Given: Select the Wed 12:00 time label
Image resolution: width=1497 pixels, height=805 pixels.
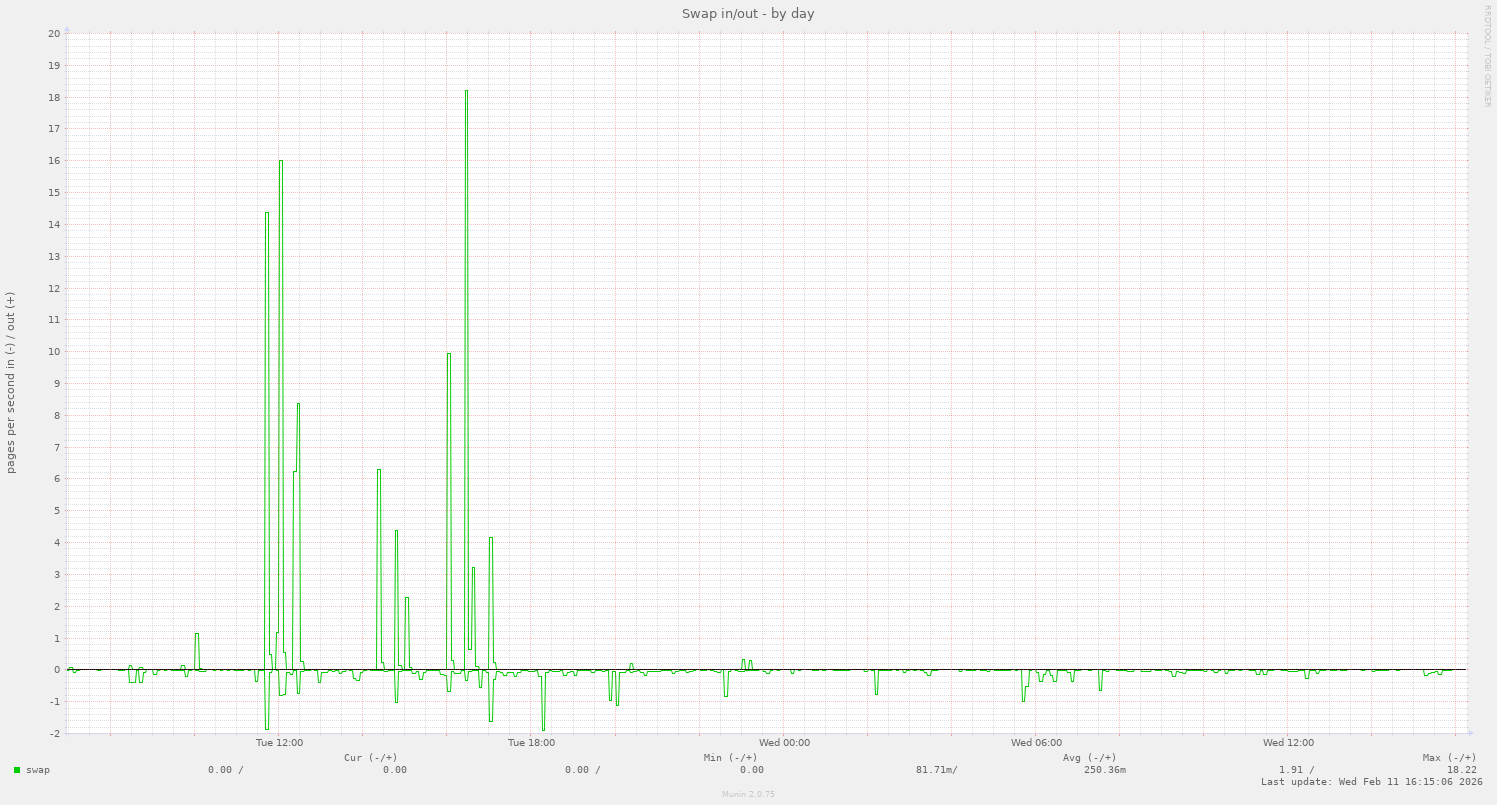Looking at the screenshot, I should [1288, 743].
